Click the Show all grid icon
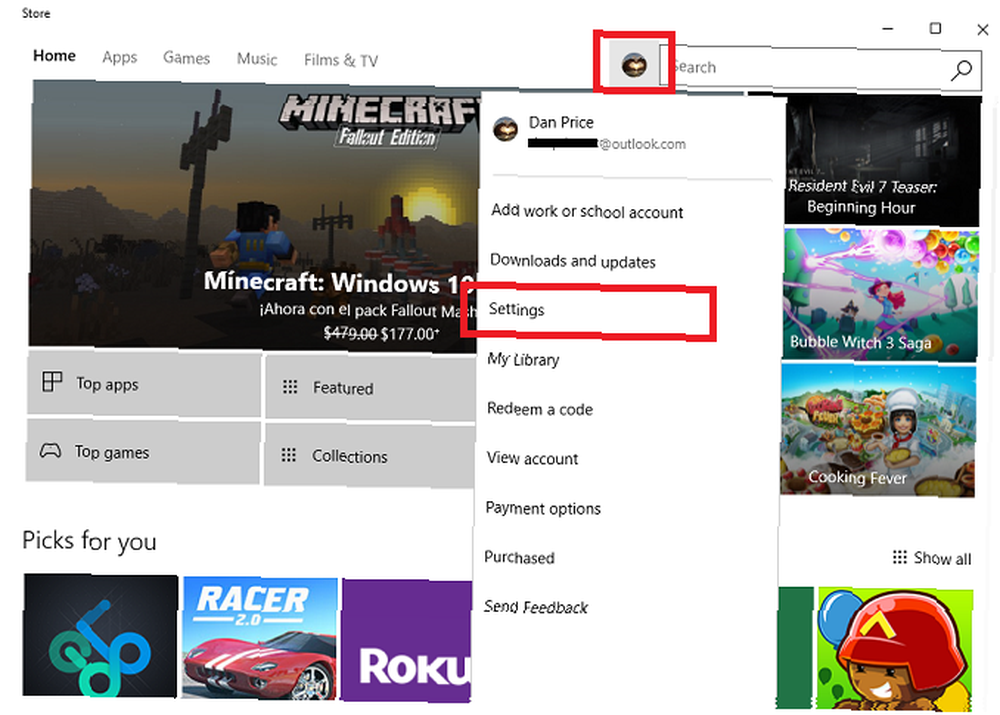The height and width of the screenshot is (715, 1000). point(899,557)
